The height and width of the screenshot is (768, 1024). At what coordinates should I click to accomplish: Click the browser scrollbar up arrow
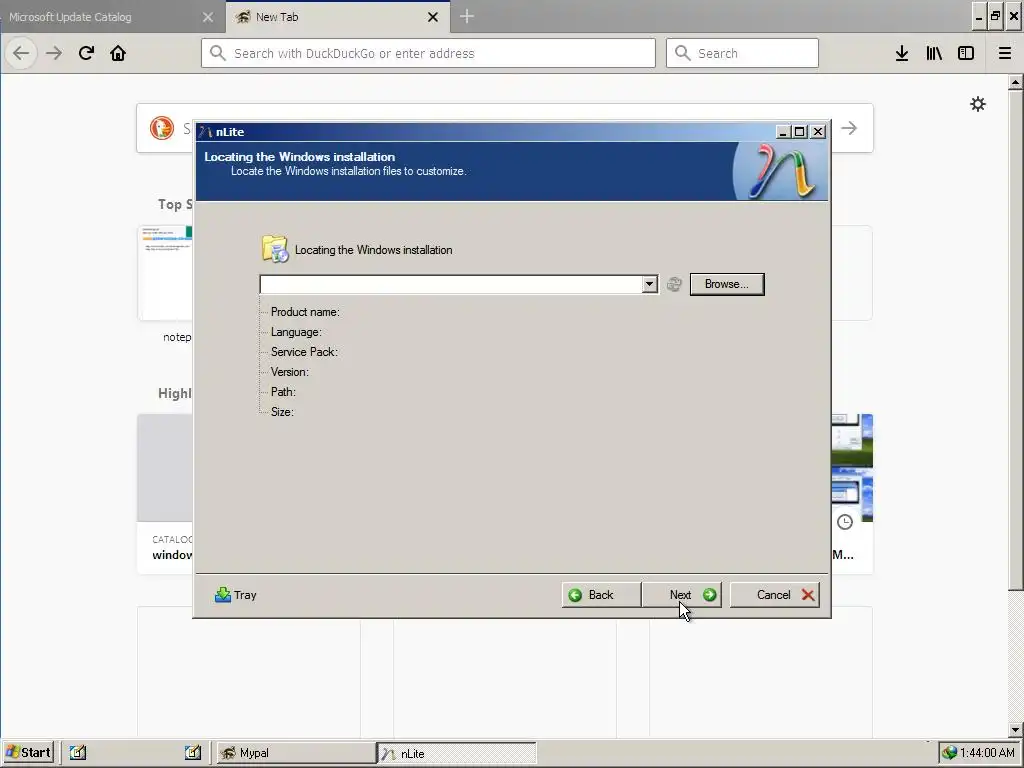point(1016,82)
